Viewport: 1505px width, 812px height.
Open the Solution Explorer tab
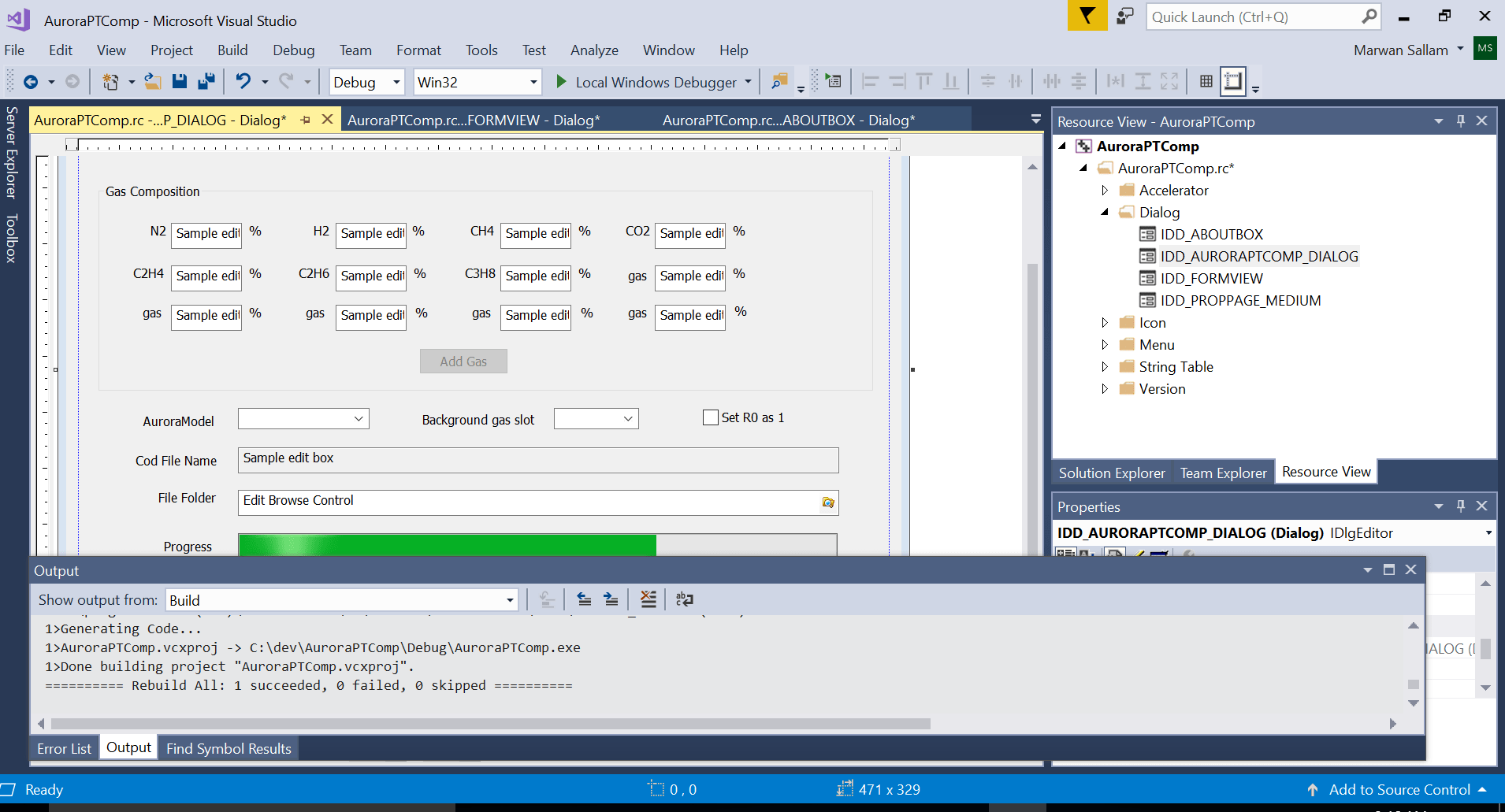[x=1112, y=473]
